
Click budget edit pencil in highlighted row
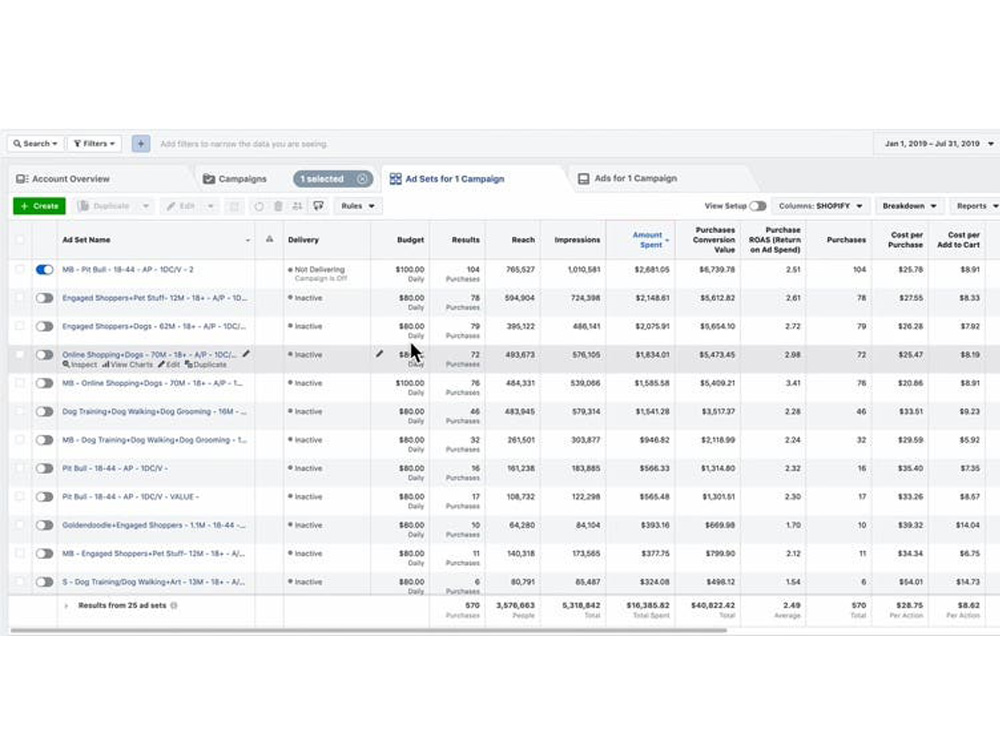(x=379, y=353)
